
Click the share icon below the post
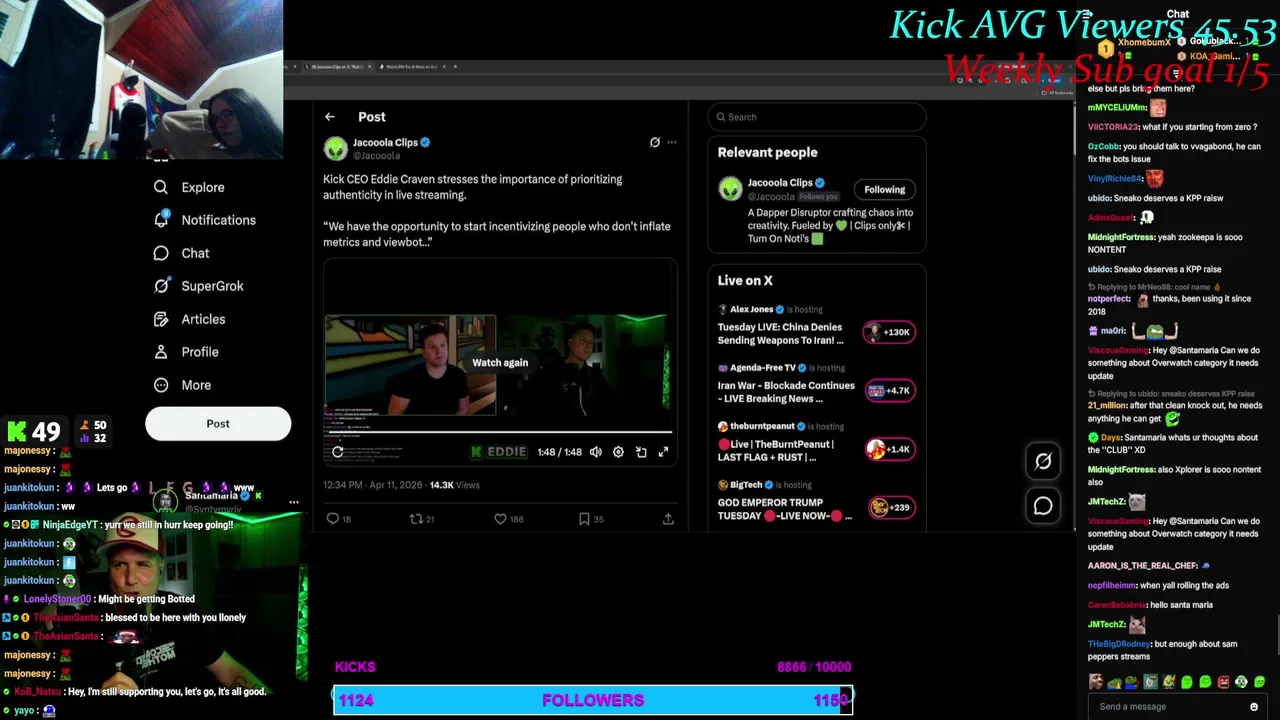click(x=668, y=519)
